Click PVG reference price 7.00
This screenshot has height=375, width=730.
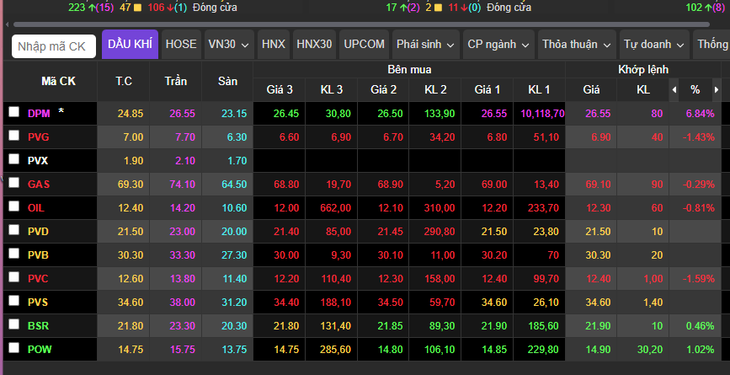pyautogui.click(x=133, y=137)
